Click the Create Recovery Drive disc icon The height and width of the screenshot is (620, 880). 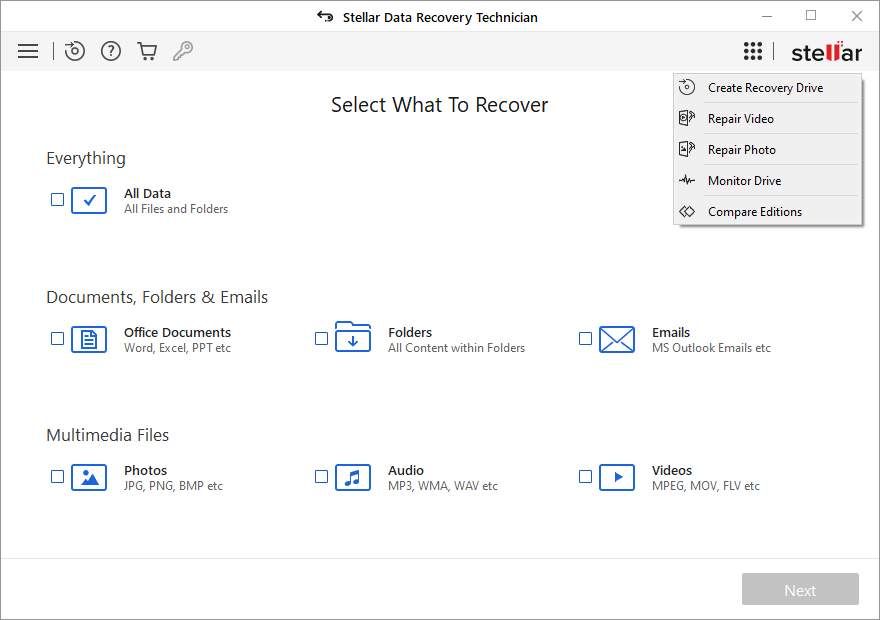pos(687,88)
